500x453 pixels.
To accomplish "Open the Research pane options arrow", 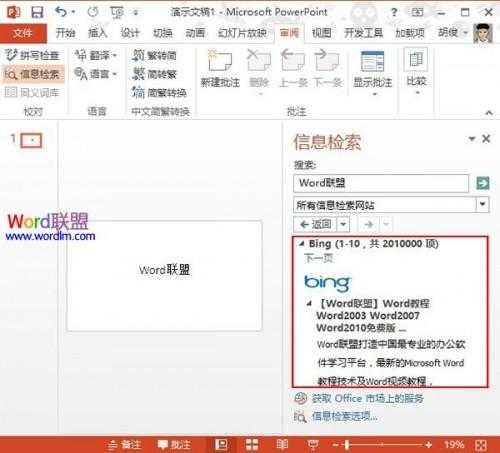I will [471, 138].
